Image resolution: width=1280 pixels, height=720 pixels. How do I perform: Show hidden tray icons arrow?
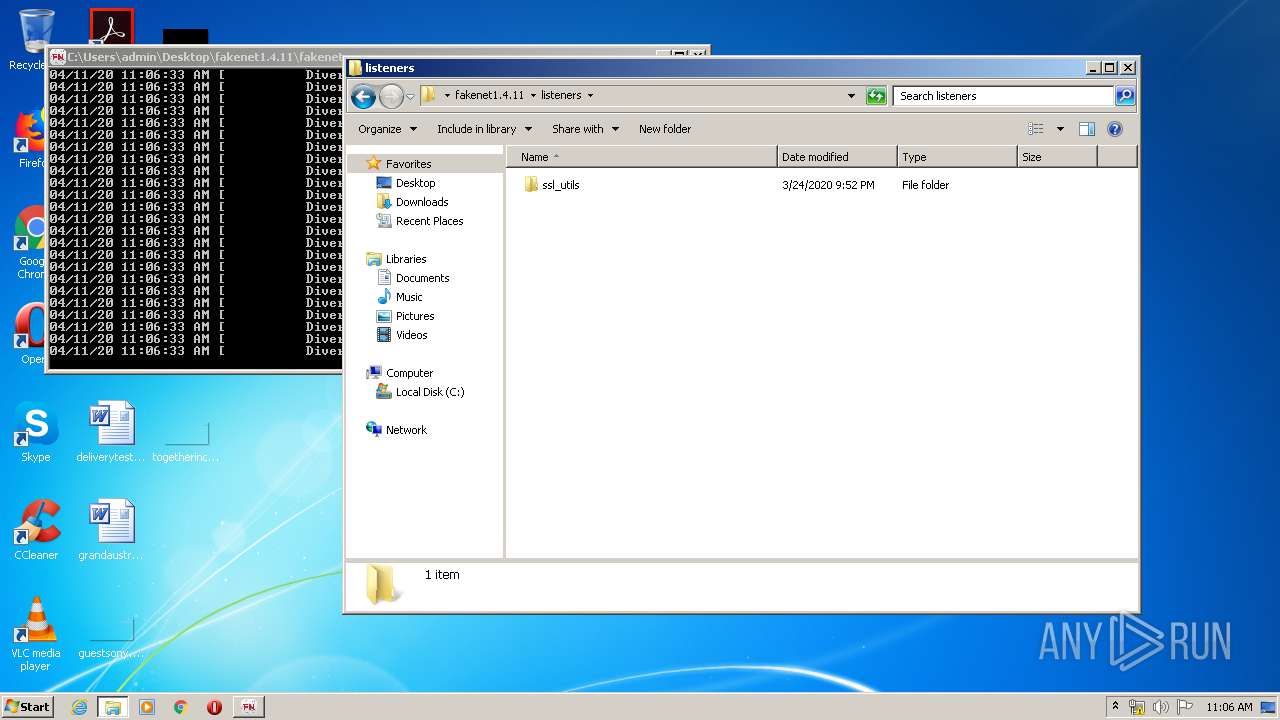tap(1115, 707)
